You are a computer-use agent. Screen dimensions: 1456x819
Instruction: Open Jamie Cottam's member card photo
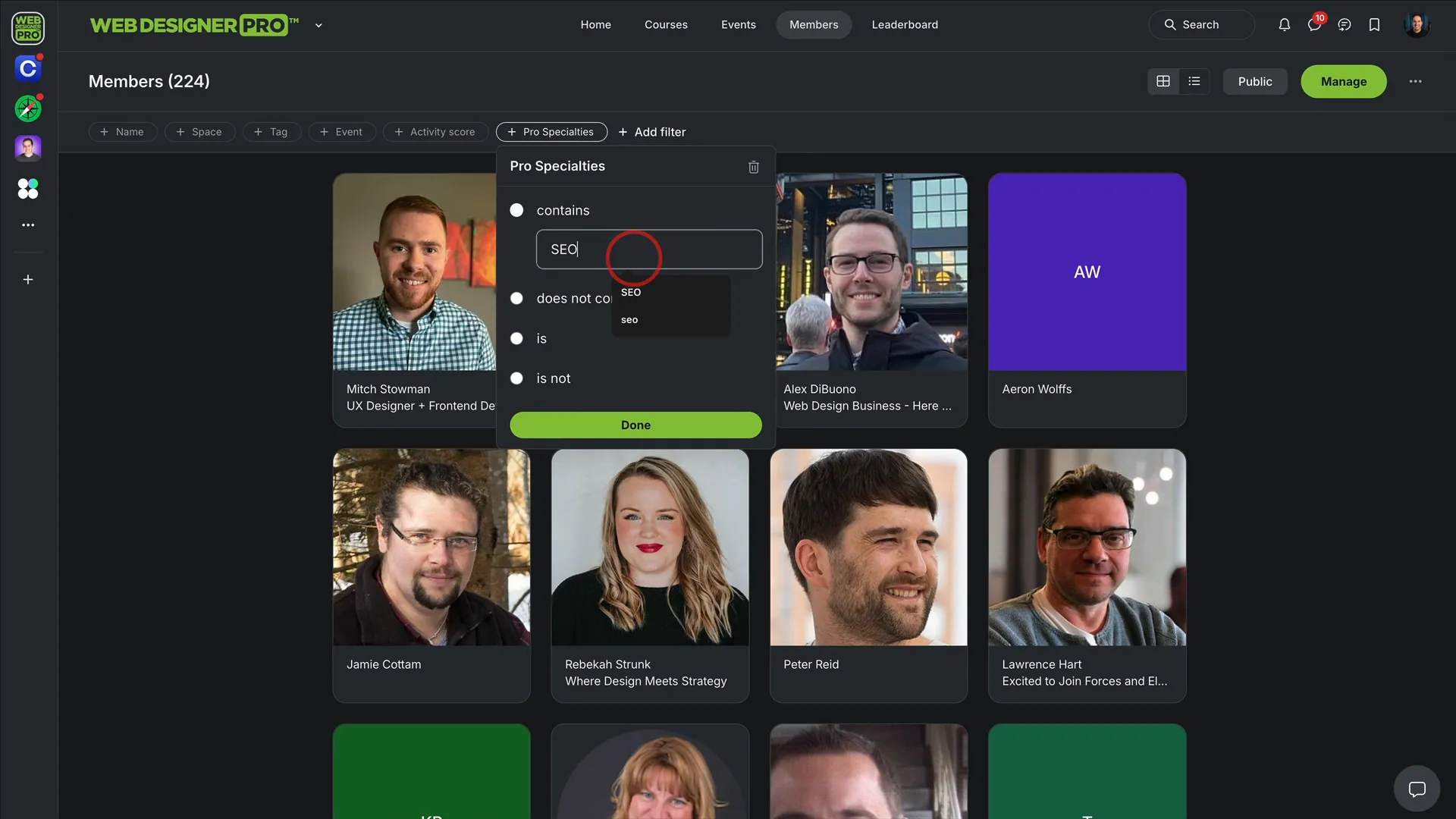[431, 548]
